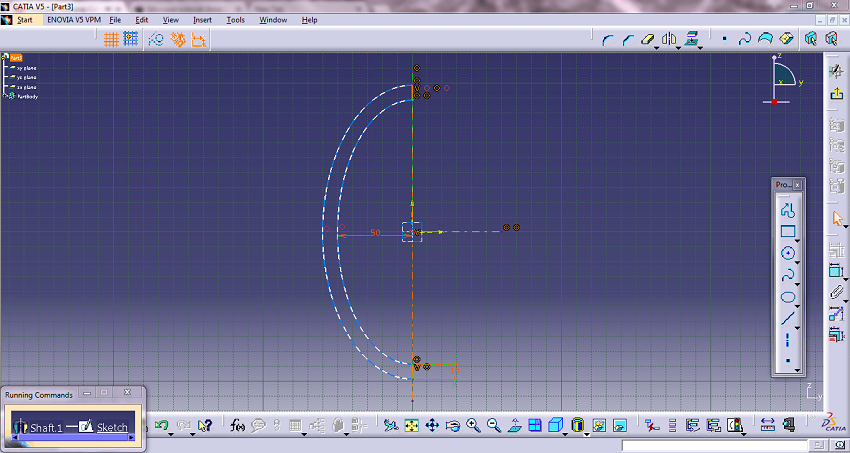Click the Measure Between icon
The height and width of the screenshot is (453, 850).
tap(768, 425)
